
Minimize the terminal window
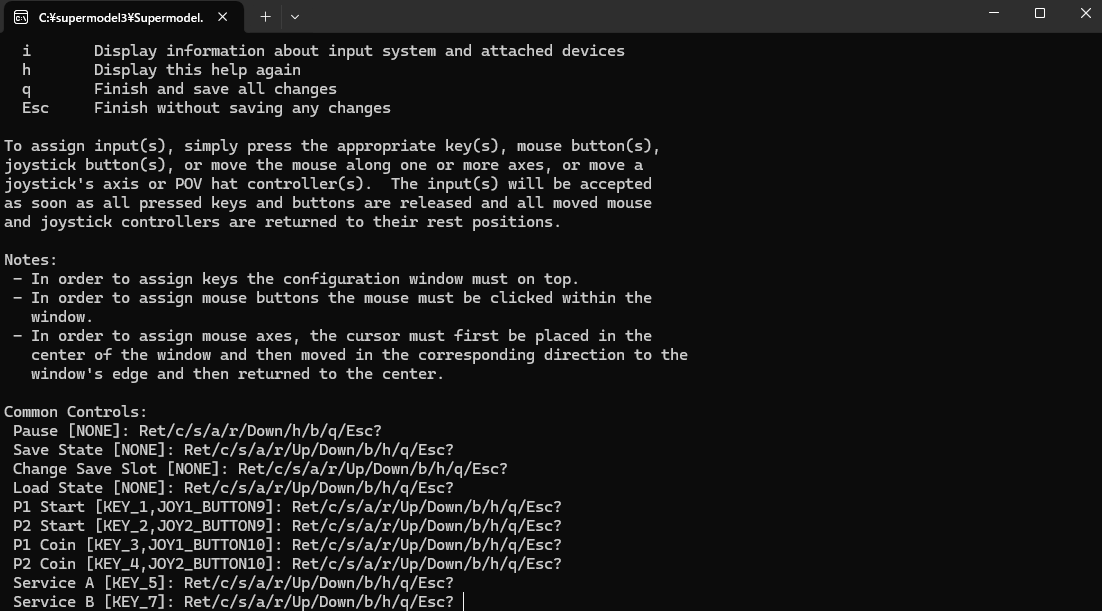(x=994, y=14)
